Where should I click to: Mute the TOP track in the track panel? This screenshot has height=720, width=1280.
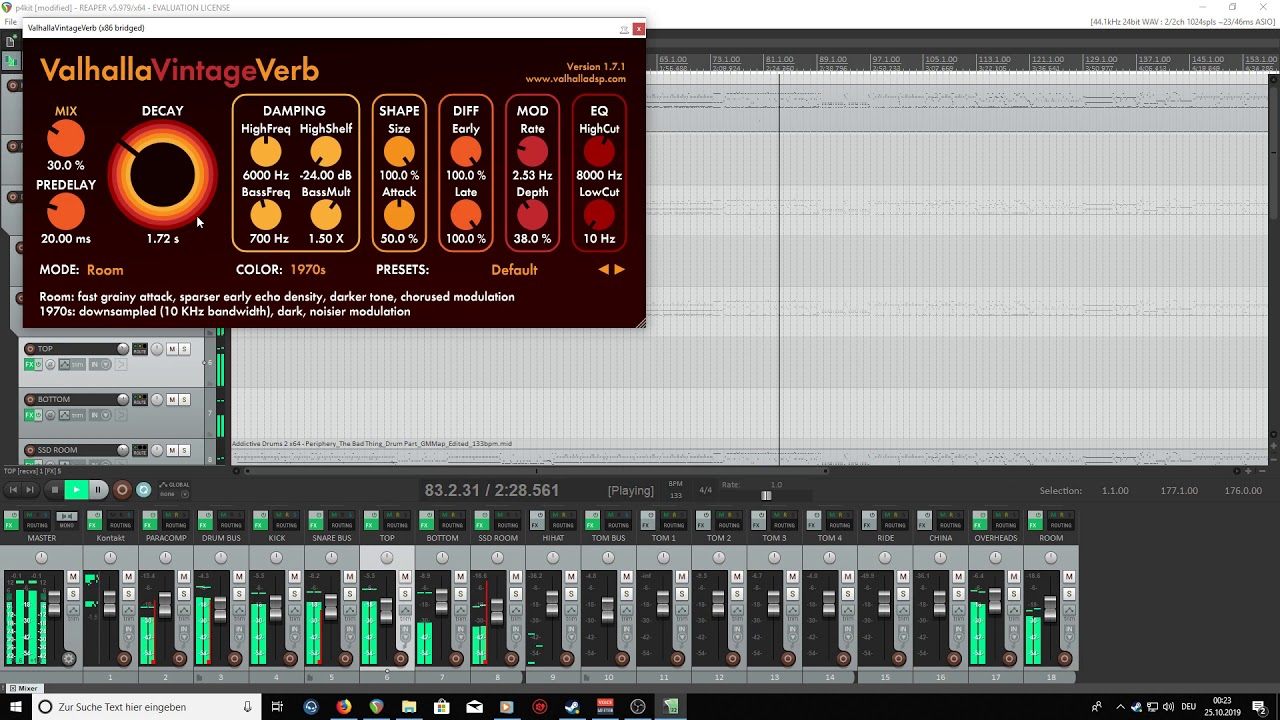(172, 349)
